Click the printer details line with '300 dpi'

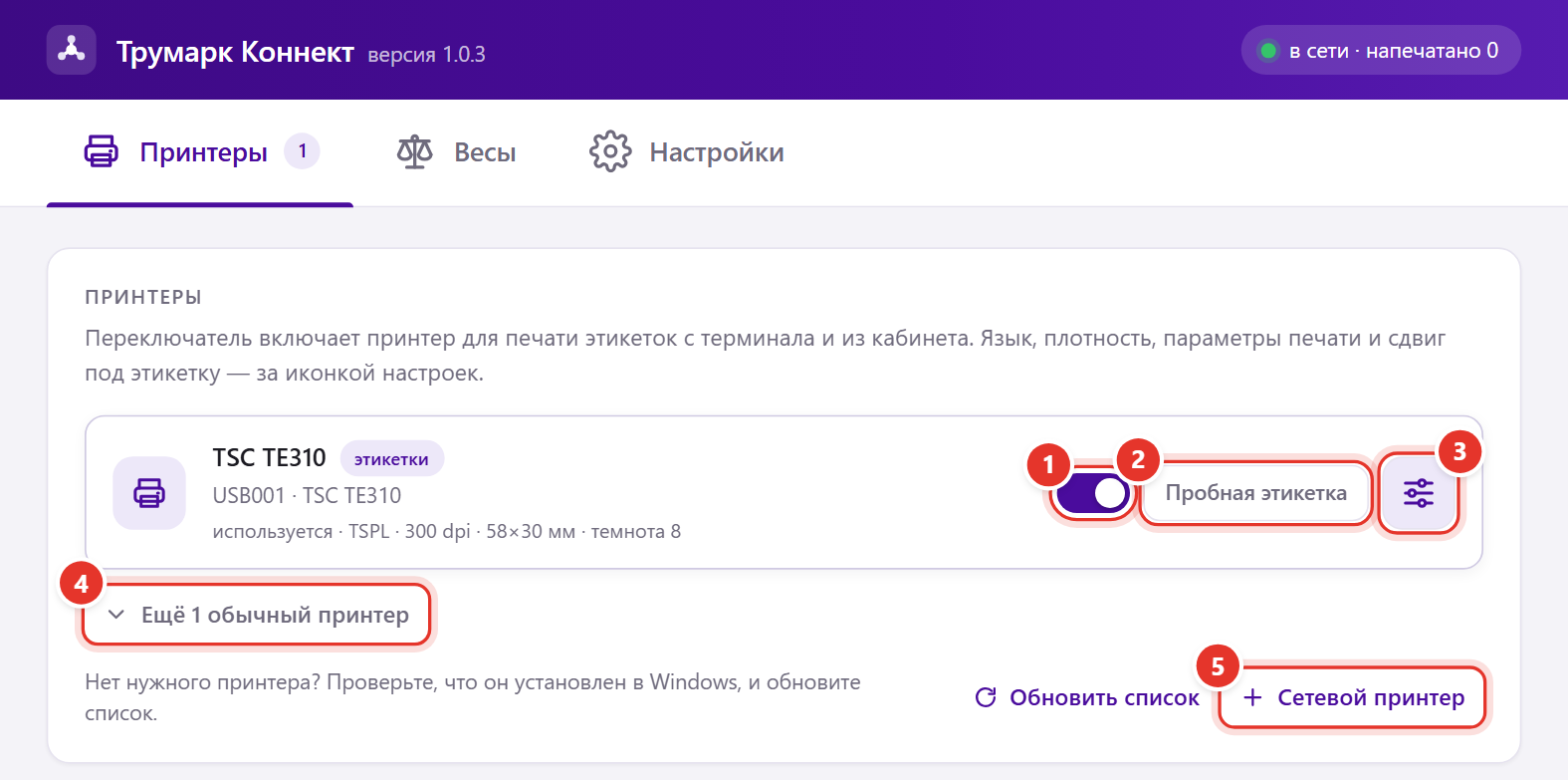coord(446,531)
